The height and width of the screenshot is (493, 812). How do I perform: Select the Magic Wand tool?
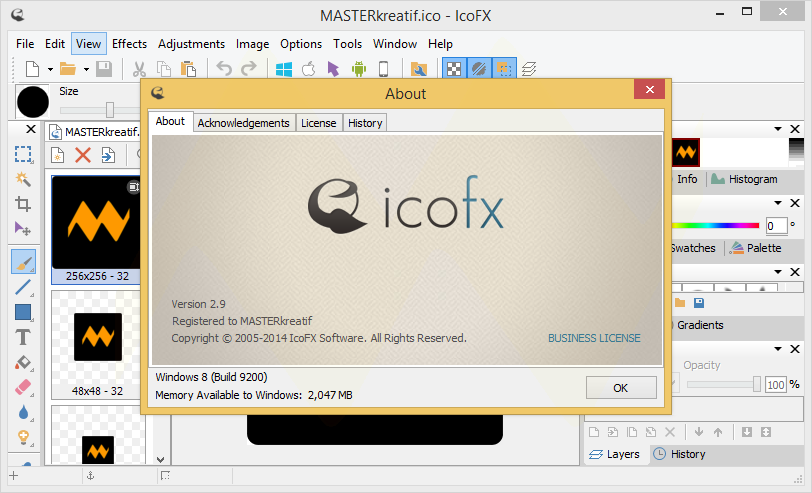point(23,179)
